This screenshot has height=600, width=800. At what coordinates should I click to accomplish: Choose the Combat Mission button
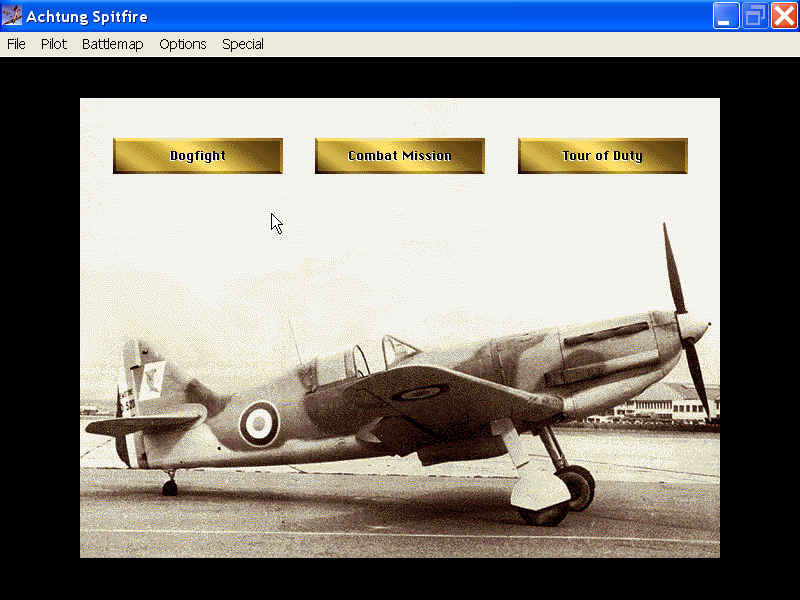(x=400, y=156)
